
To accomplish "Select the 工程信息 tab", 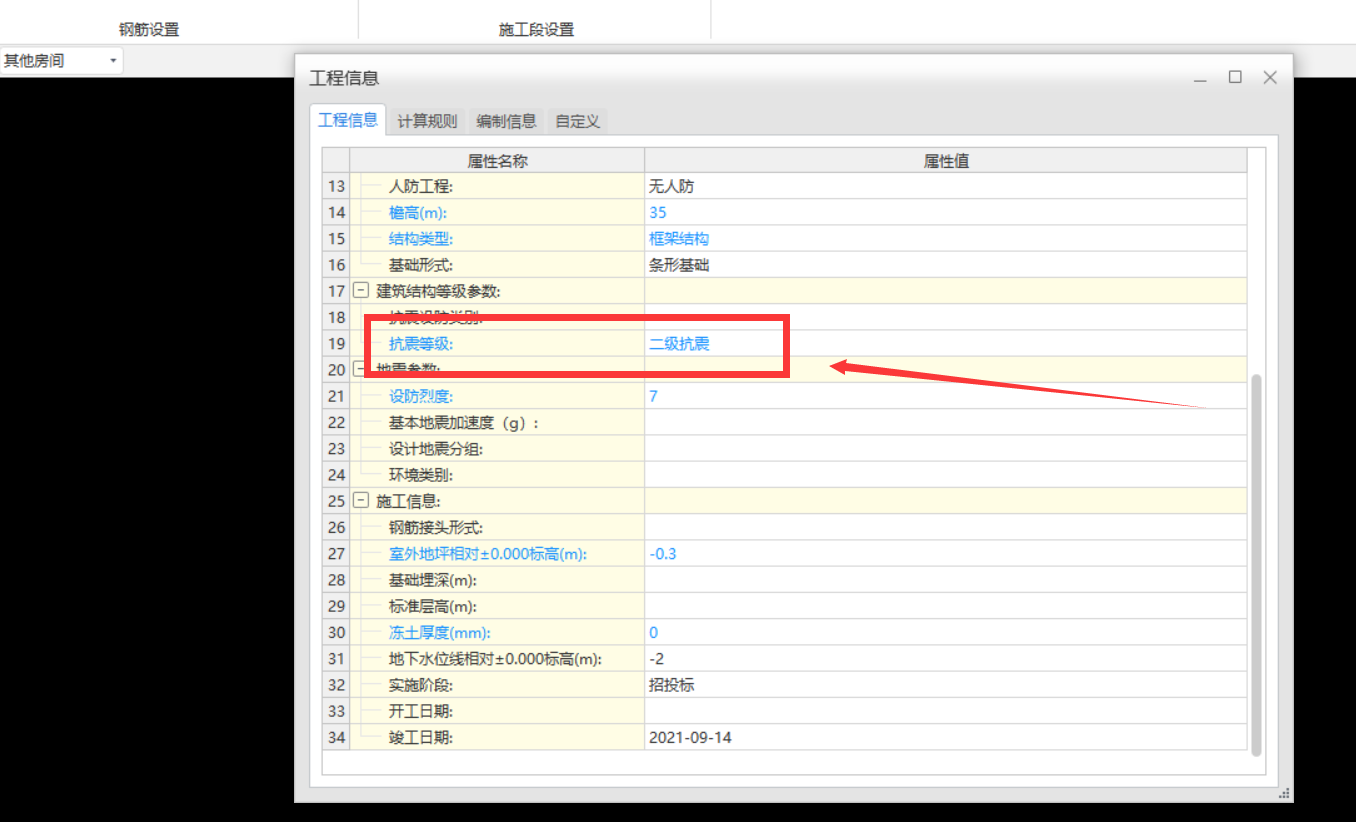I will (347, 120).
